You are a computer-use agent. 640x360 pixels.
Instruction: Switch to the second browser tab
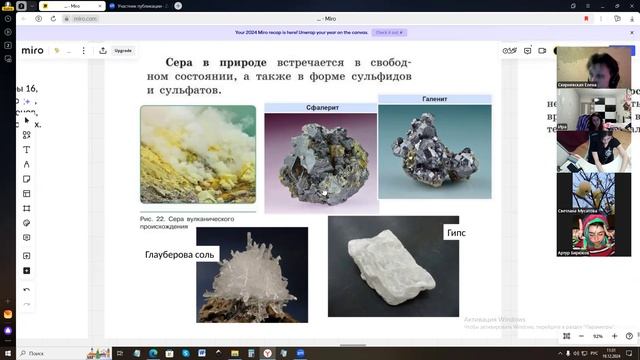[x=139, y=6]
